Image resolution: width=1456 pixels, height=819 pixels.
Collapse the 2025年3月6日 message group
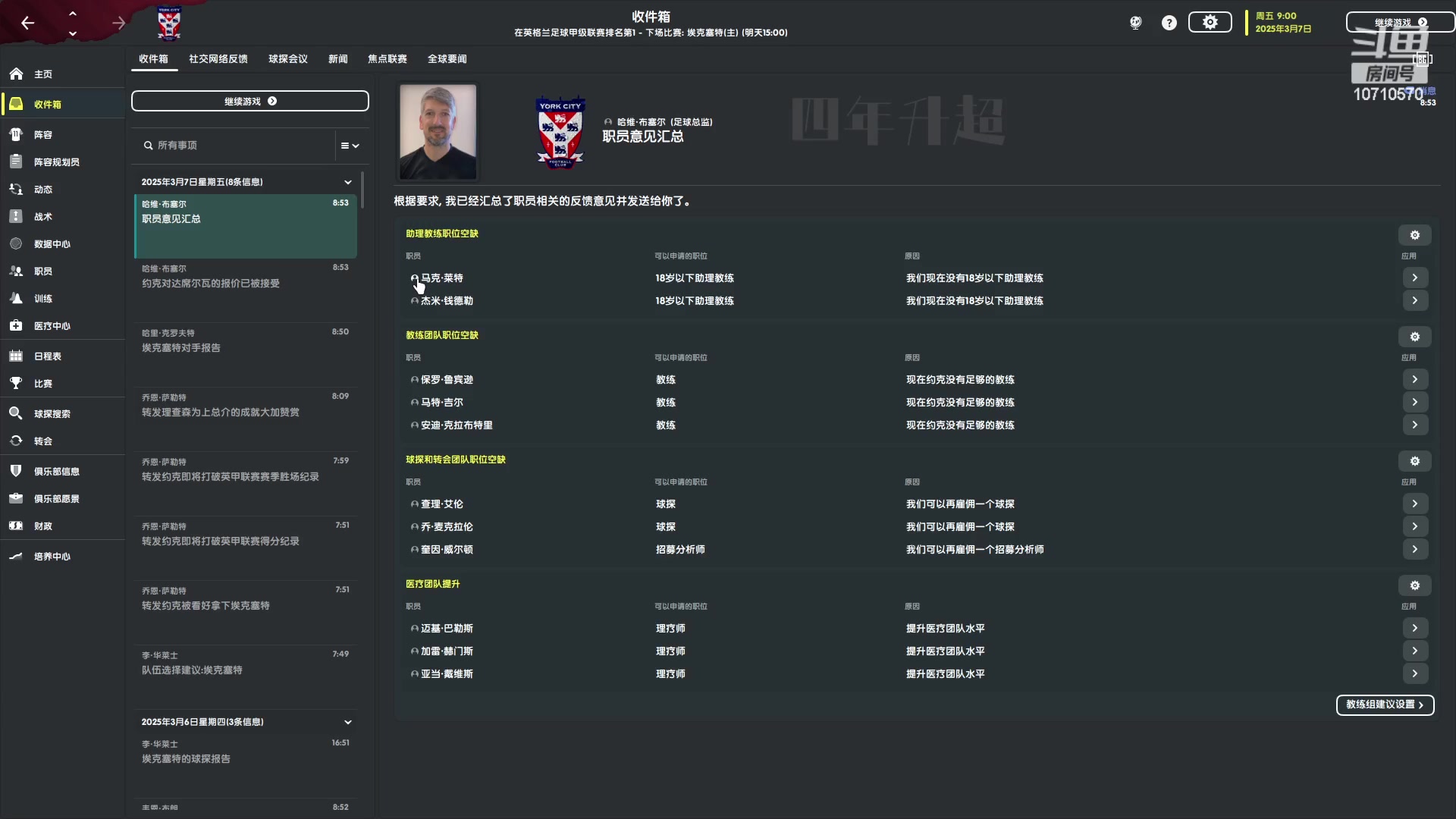click(348, 722)
